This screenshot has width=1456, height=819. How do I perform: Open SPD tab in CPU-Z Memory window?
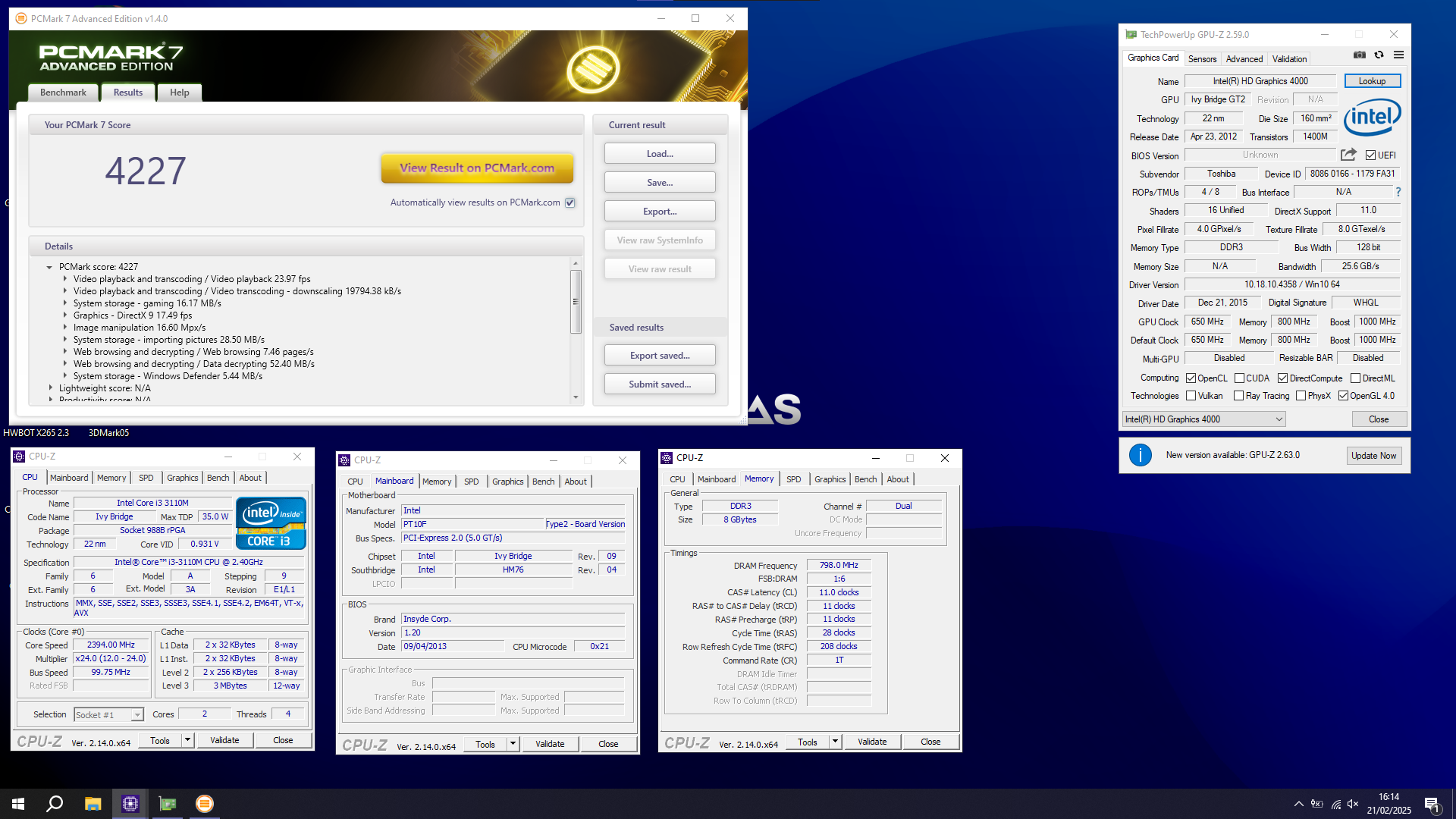794,479
